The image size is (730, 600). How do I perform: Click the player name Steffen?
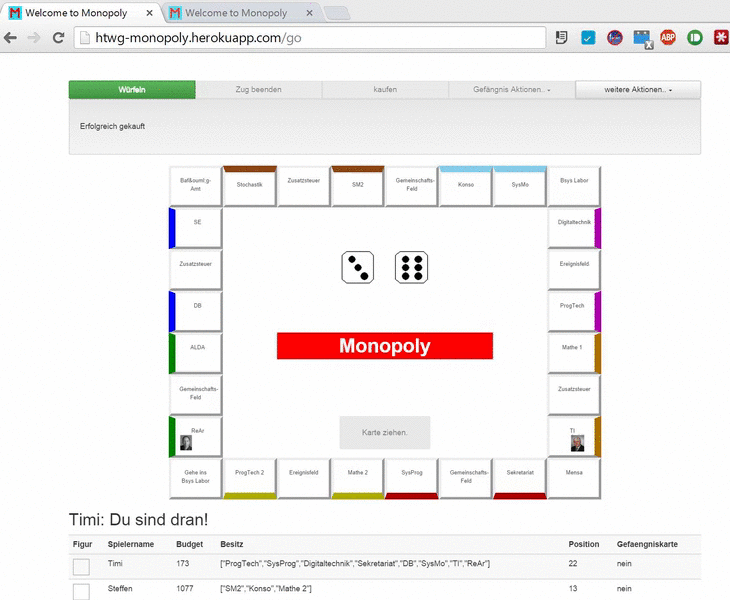(x=120, y=588)
